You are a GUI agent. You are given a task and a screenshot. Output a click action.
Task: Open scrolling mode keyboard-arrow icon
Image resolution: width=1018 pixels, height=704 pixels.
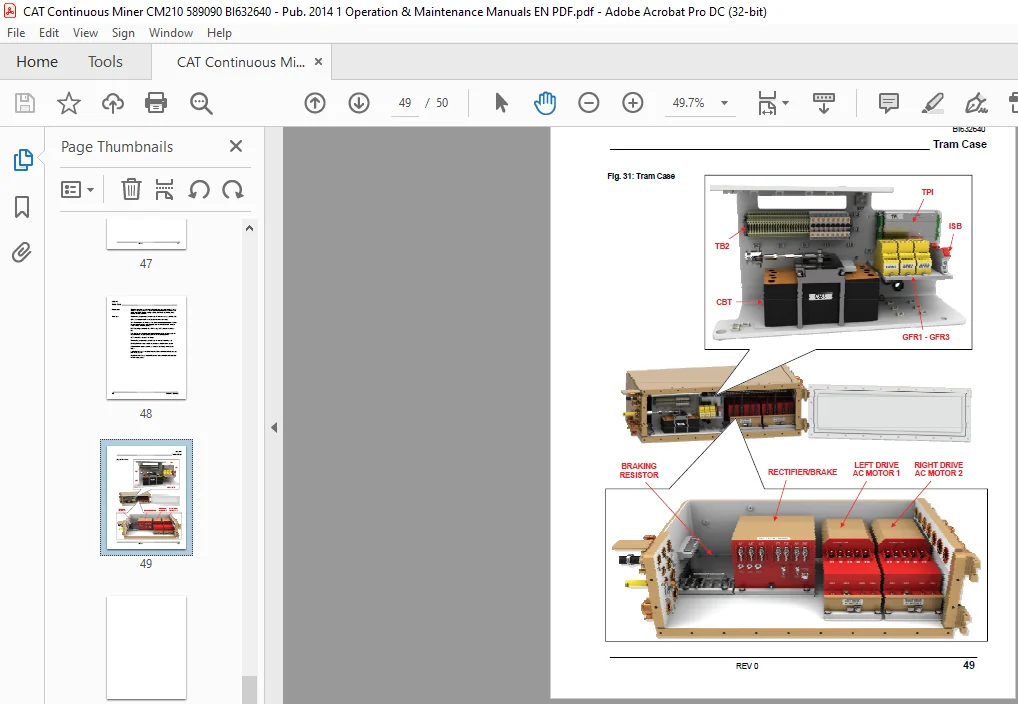824,103
